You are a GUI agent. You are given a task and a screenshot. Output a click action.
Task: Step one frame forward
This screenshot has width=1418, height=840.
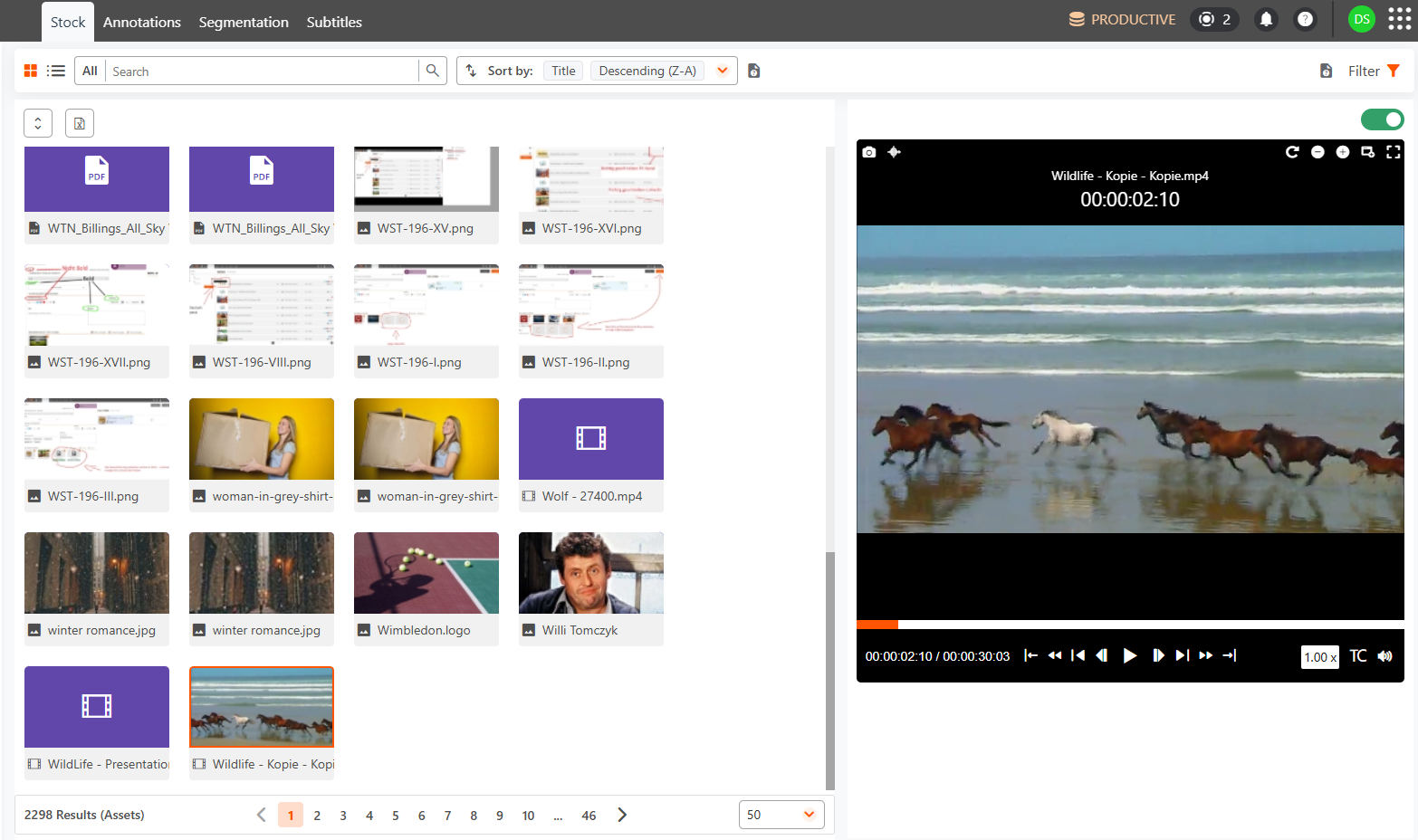point(1158,655)
